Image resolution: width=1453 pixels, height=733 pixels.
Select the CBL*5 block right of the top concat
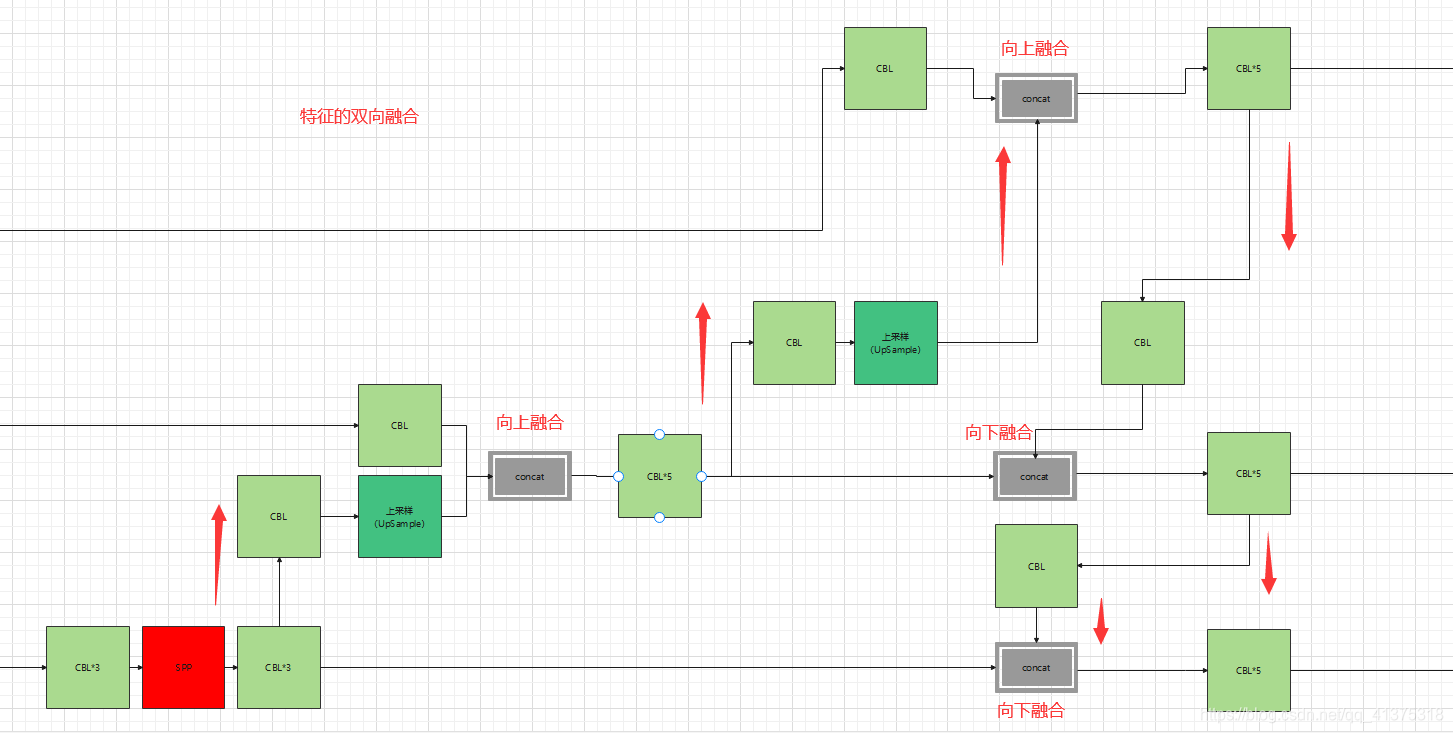point(1249,68)
